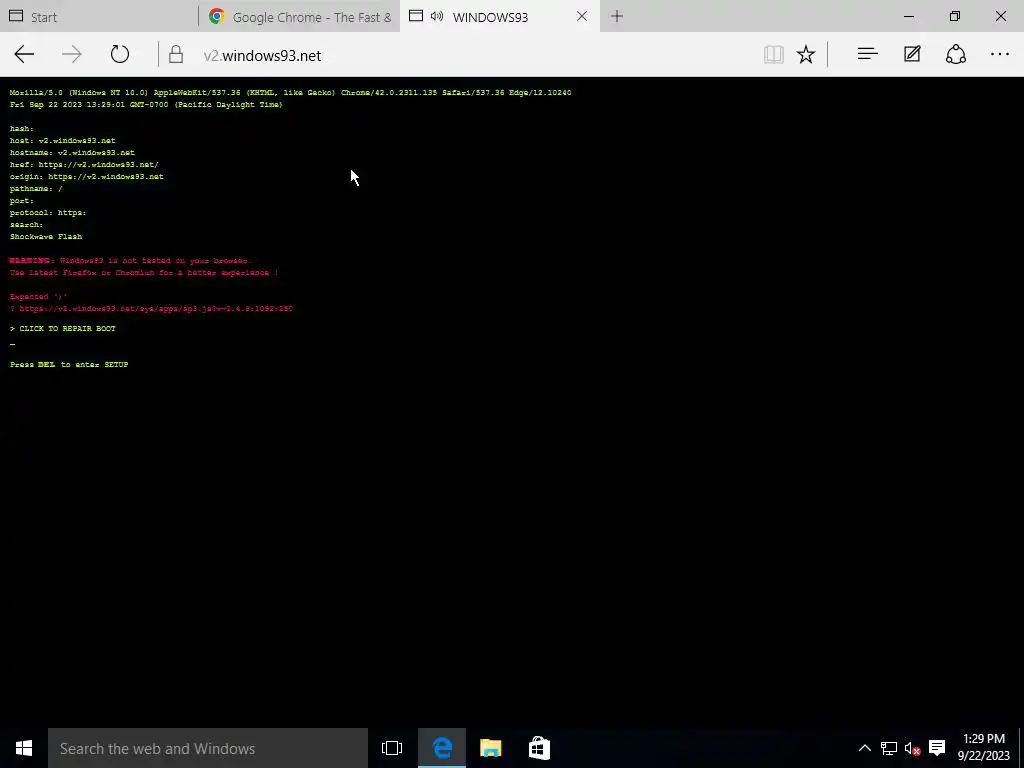Screen dimensions: 1024x768
Task: Open the Share icon in Edge toolbar
Action: click(956, 55)
